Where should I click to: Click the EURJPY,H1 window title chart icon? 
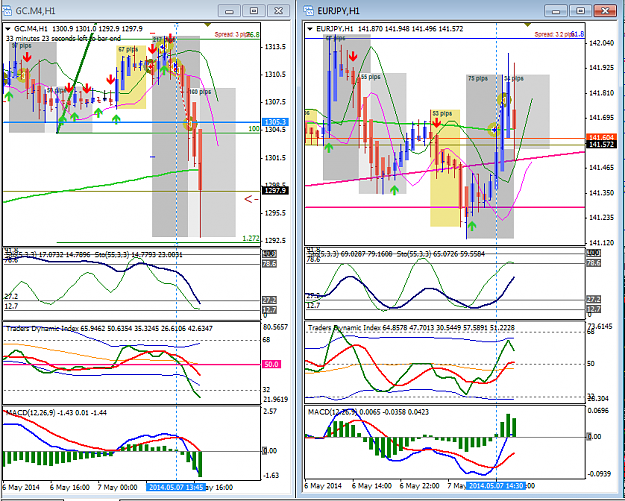click(309, 11)
